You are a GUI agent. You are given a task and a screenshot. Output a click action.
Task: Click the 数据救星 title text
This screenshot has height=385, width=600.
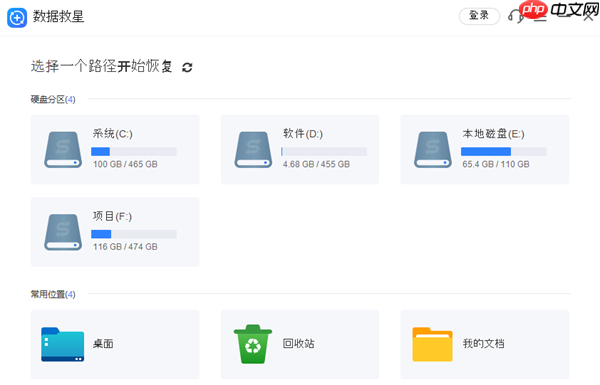[x=58, y=16]
